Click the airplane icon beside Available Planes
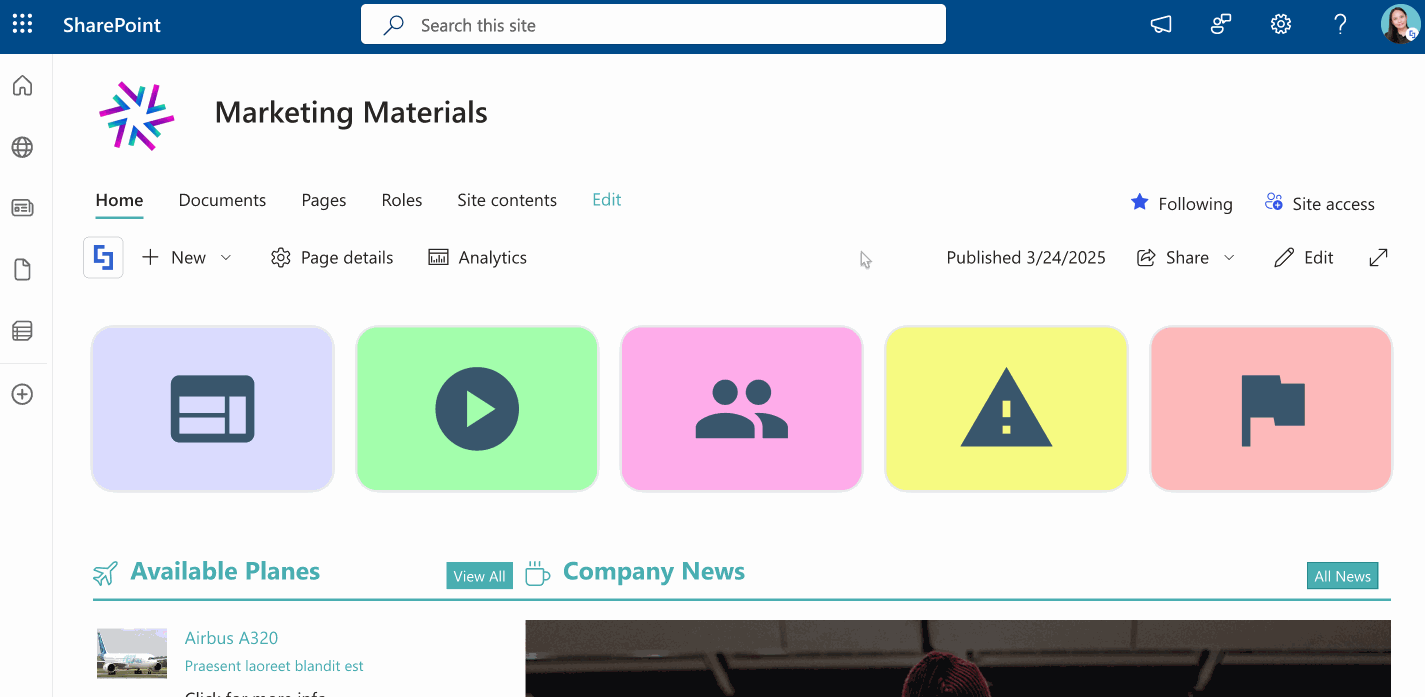The height and width of the screenshot is (697, 1425). (105, 573)
